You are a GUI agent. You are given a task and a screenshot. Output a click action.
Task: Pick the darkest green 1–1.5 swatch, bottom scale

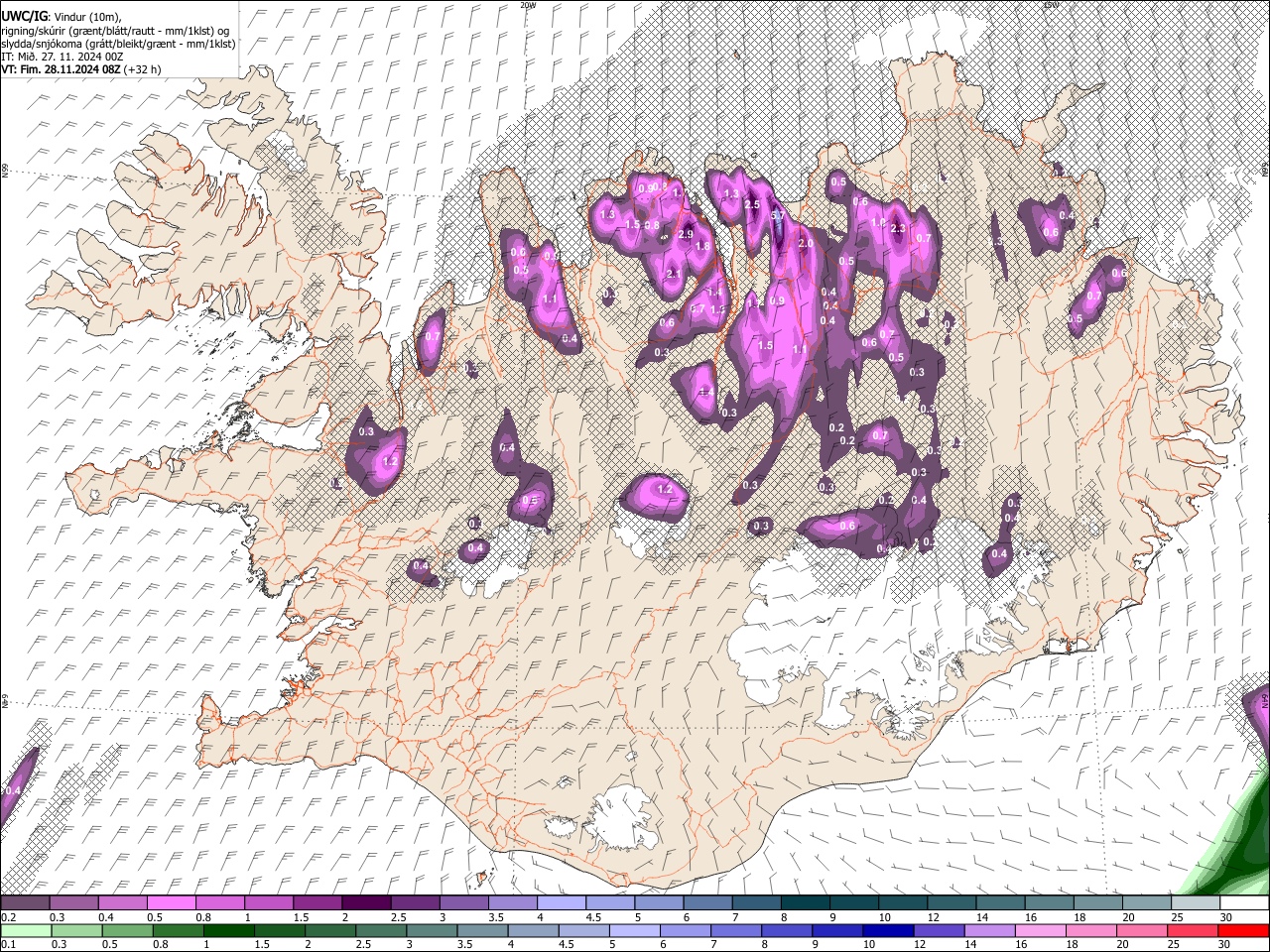228,931
